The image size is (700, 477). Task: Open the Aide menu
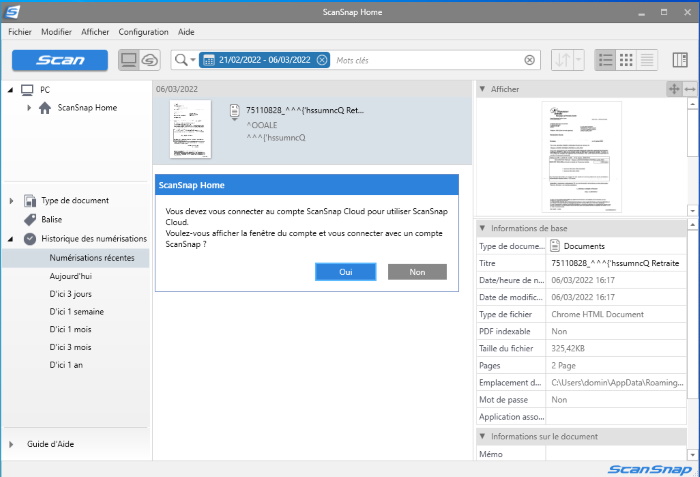[x=186, y=32]
